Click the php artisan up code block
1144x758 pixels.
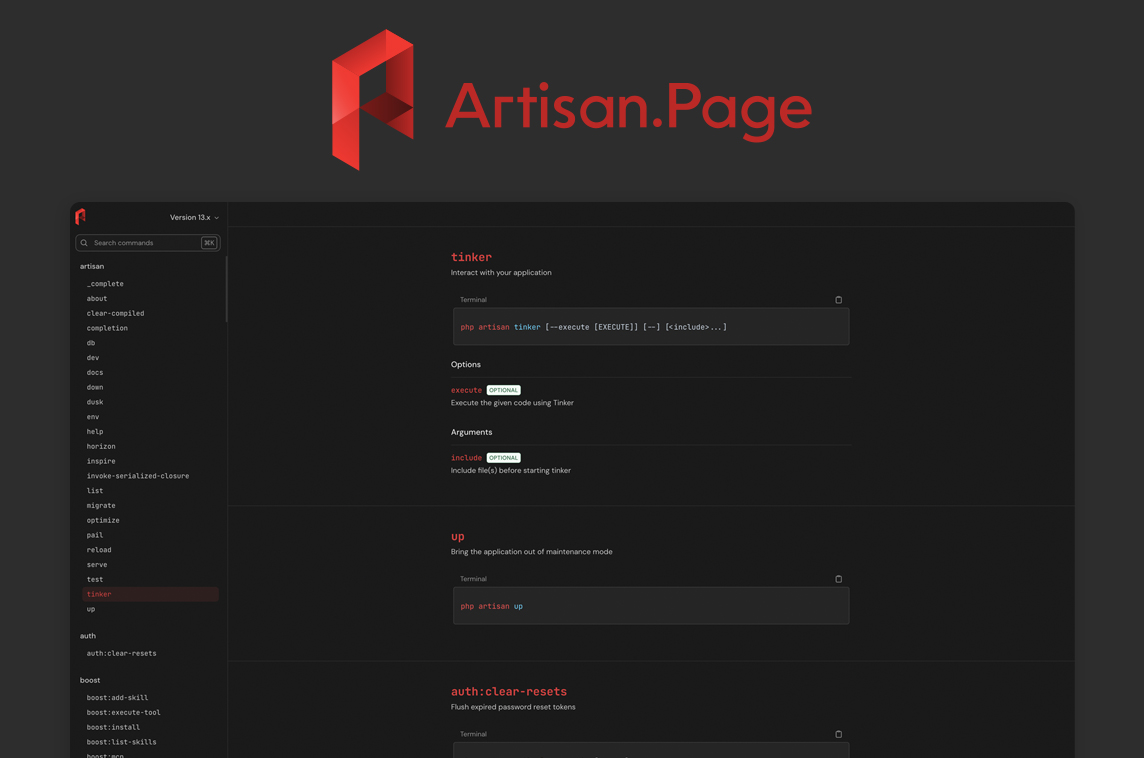click(x=651, y=606)
